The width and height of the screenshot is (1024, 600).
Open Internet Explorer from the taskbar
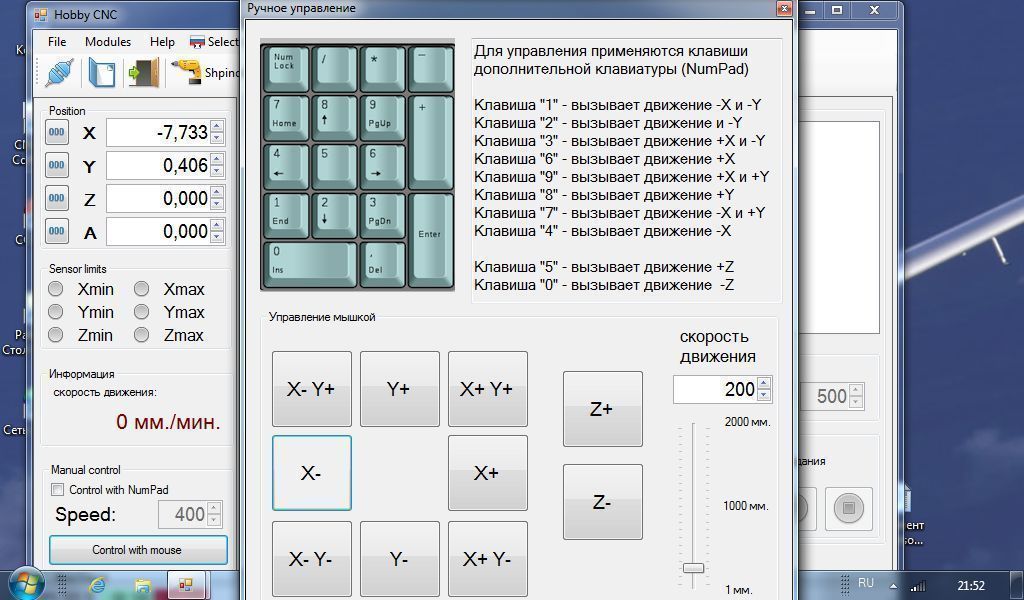(x=97, y=585)
